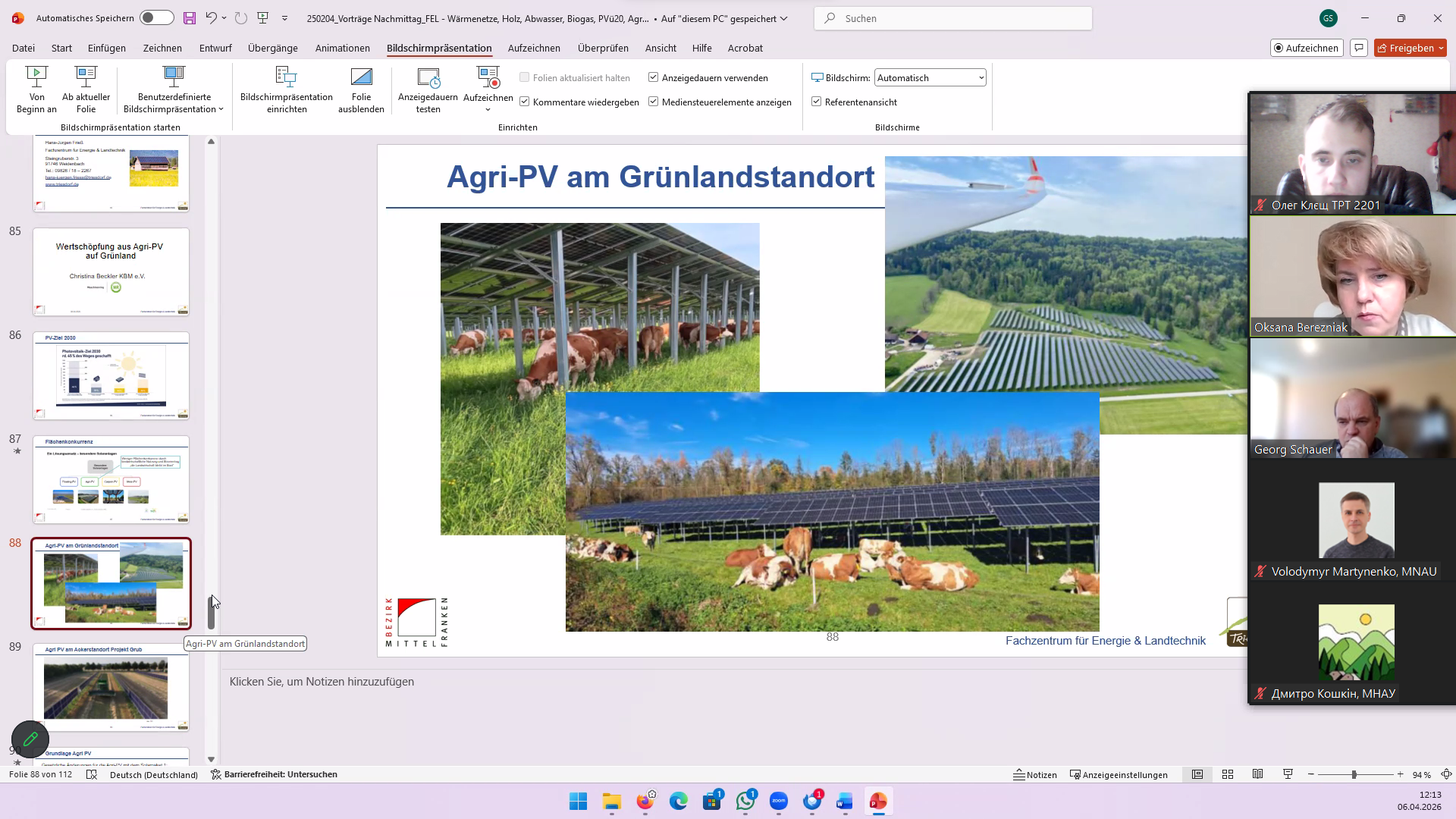Disable Referentenansicht checkbox

pos(817,102)
